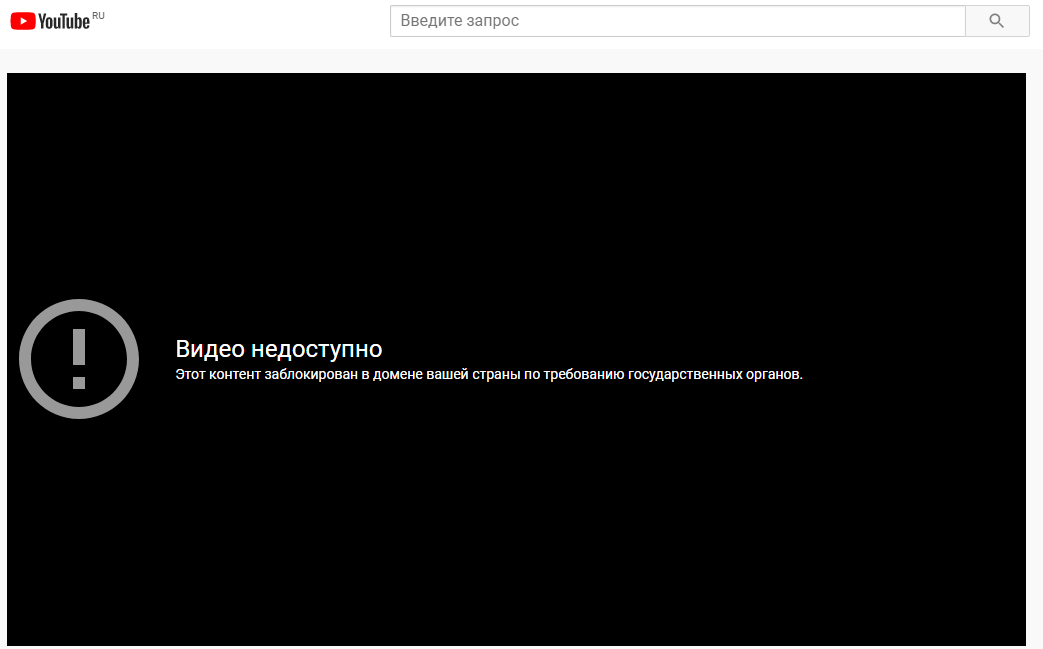Click the 'Видео недоступно' heading

[x=279, y=349]
